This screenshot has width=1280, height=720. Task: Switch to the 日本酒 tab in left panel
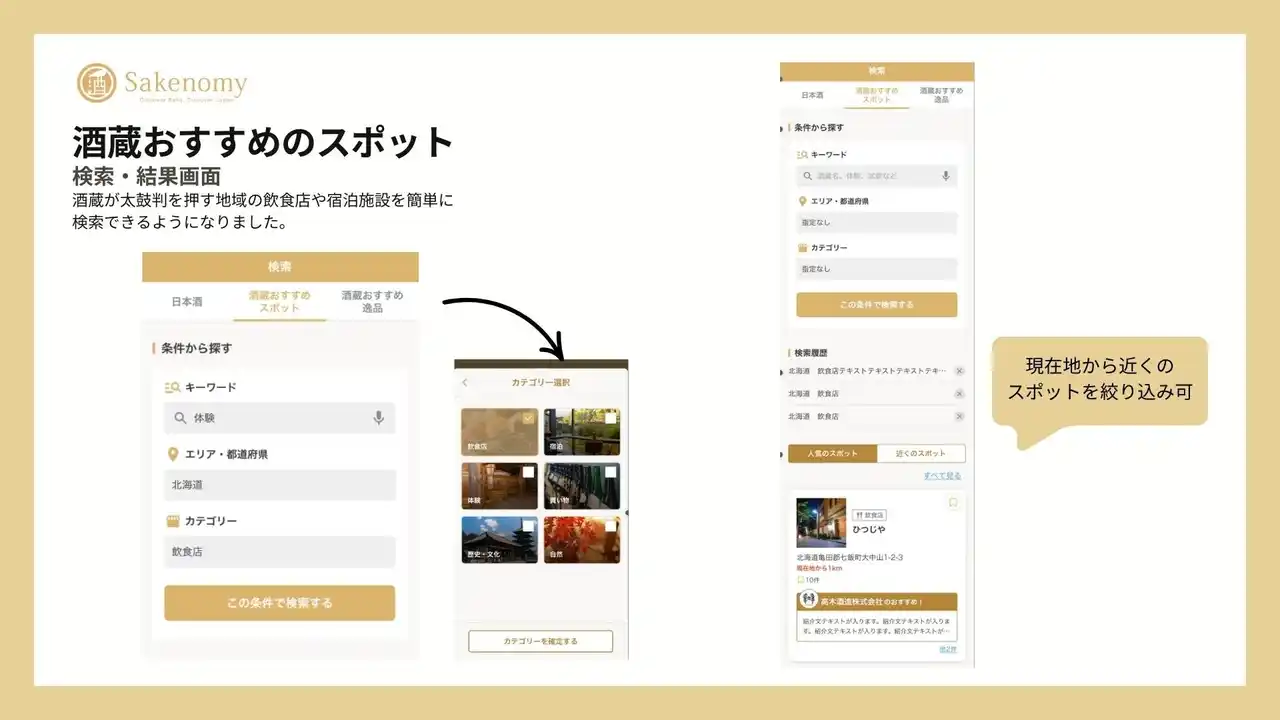187,301
